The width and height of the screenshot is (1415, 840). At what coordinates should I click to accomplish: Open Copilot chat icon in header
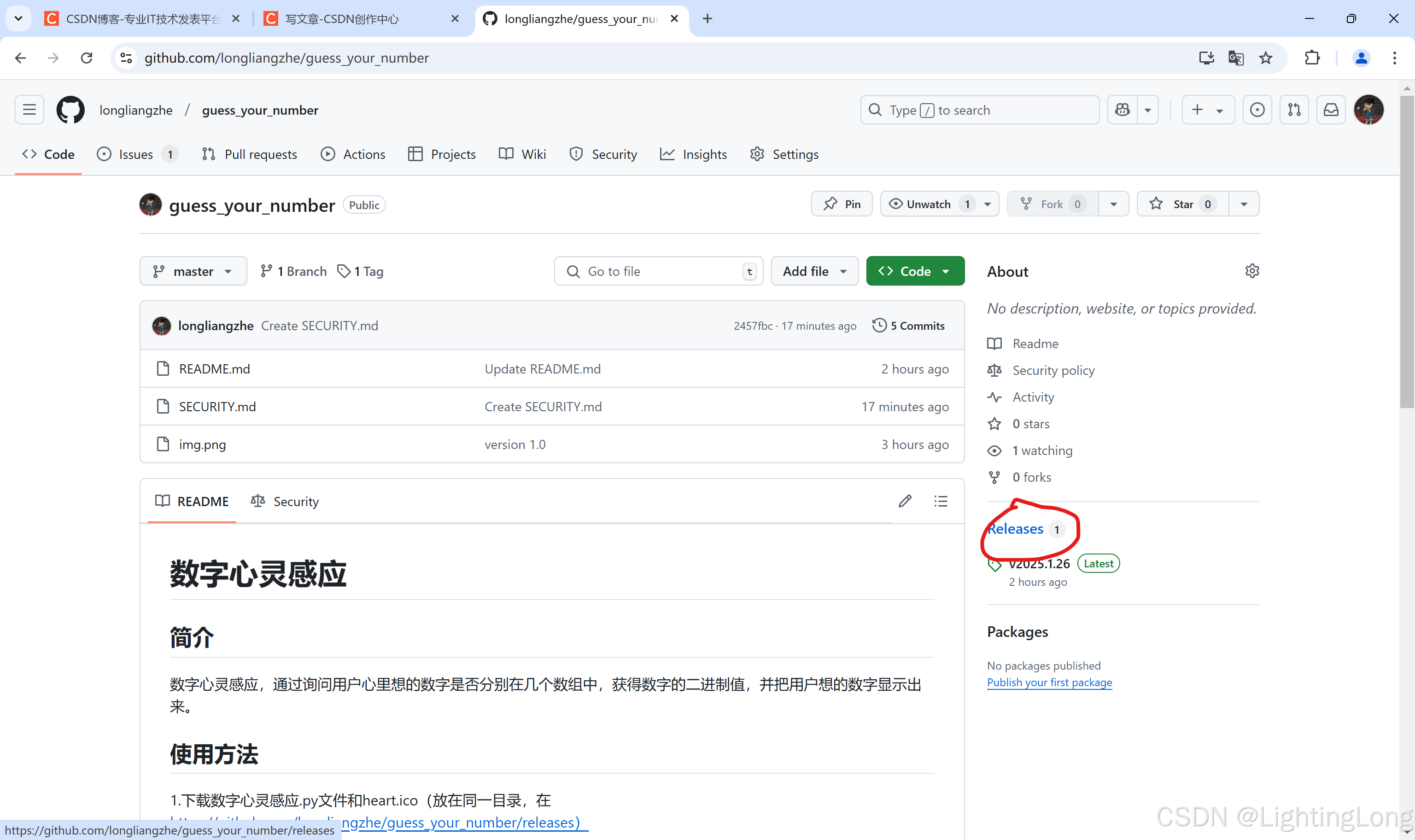pyautogui.click(x=1123, y=110)
